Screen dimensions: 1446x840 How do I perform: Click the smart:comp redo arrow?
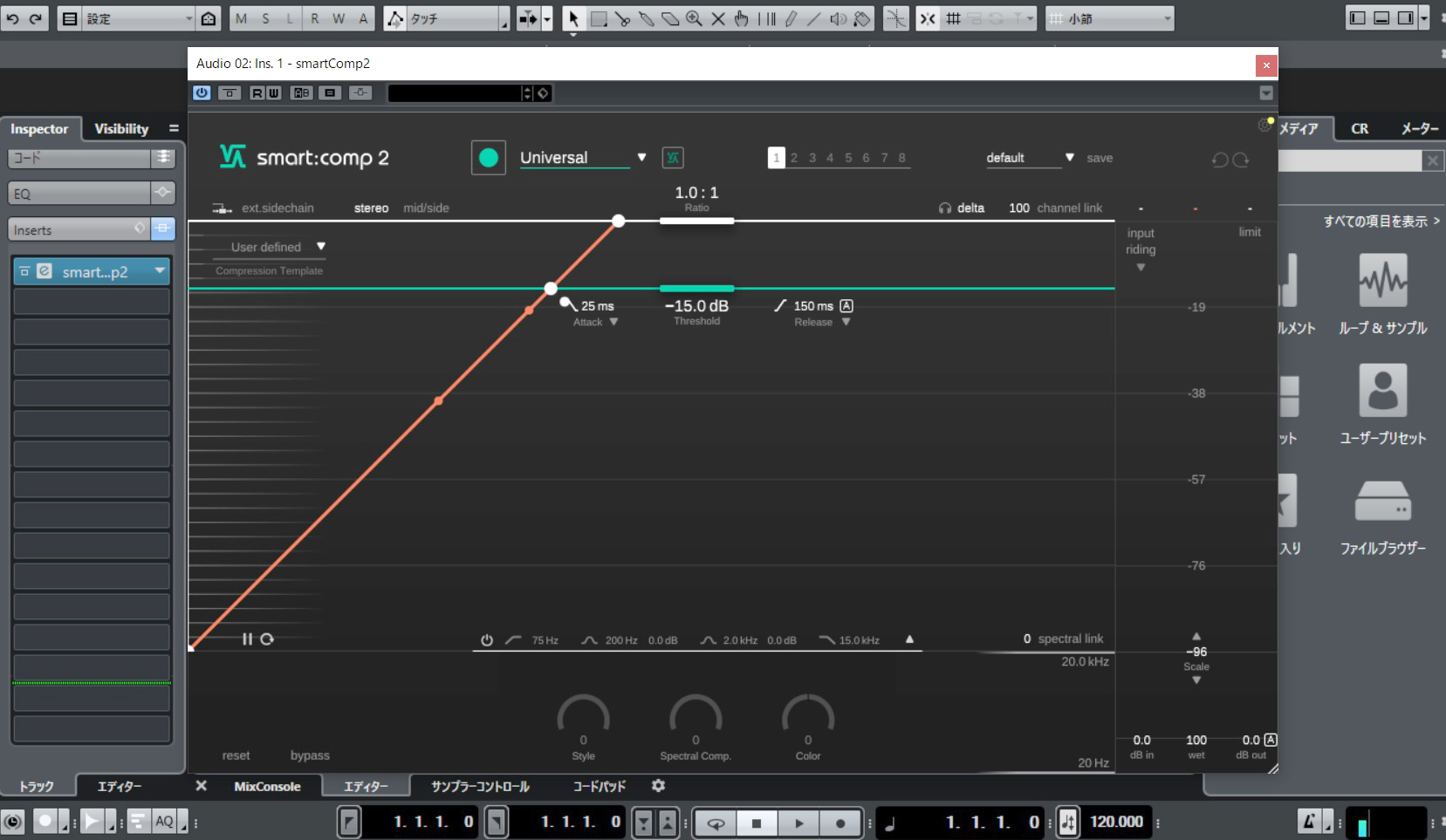tap(1241, 160)
